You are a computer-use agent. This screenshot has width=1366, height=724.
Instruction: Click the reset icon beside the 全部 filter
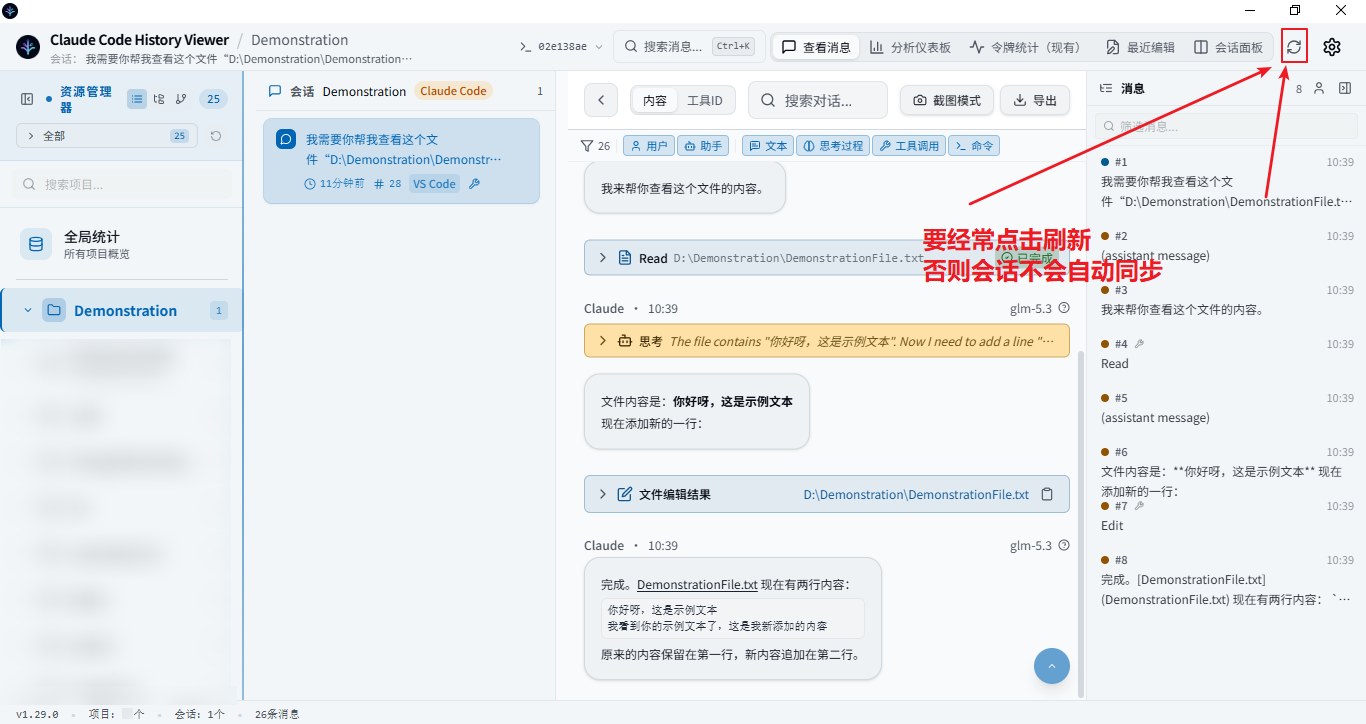(216, 136)
